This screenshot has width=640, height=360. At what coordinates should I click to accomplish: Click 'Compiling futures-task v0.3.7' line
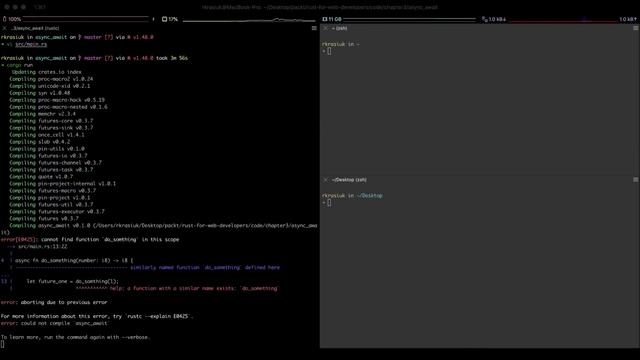click(x=51, y=170)
